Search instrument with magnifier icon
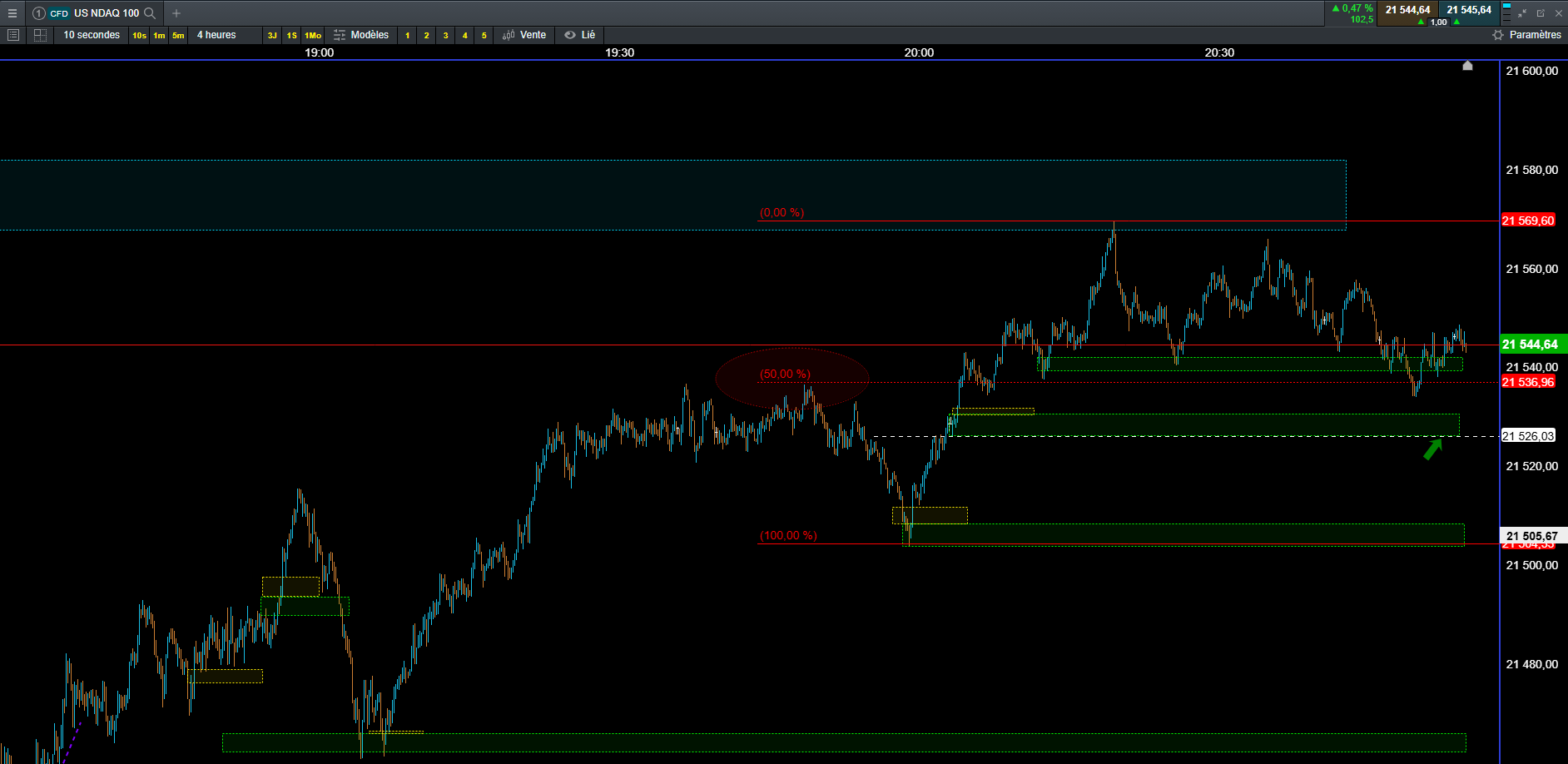1568x764 pixels. [150, 13]
